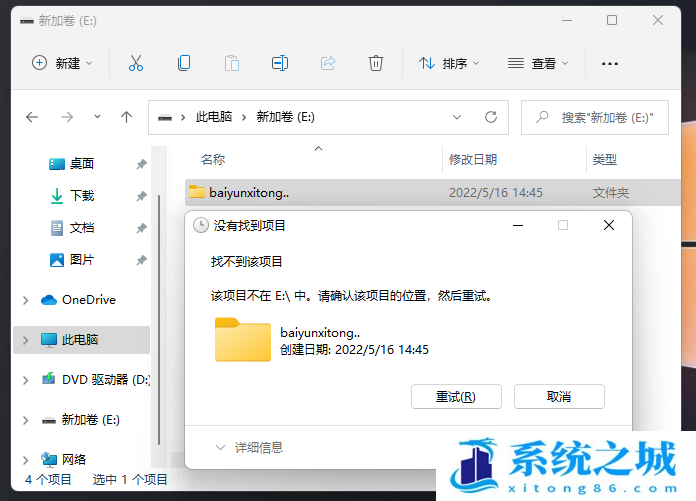The width and height of the screenshot is (696, 501).
Task: Click the large folder icon in dialog
Action: [243, 339]
